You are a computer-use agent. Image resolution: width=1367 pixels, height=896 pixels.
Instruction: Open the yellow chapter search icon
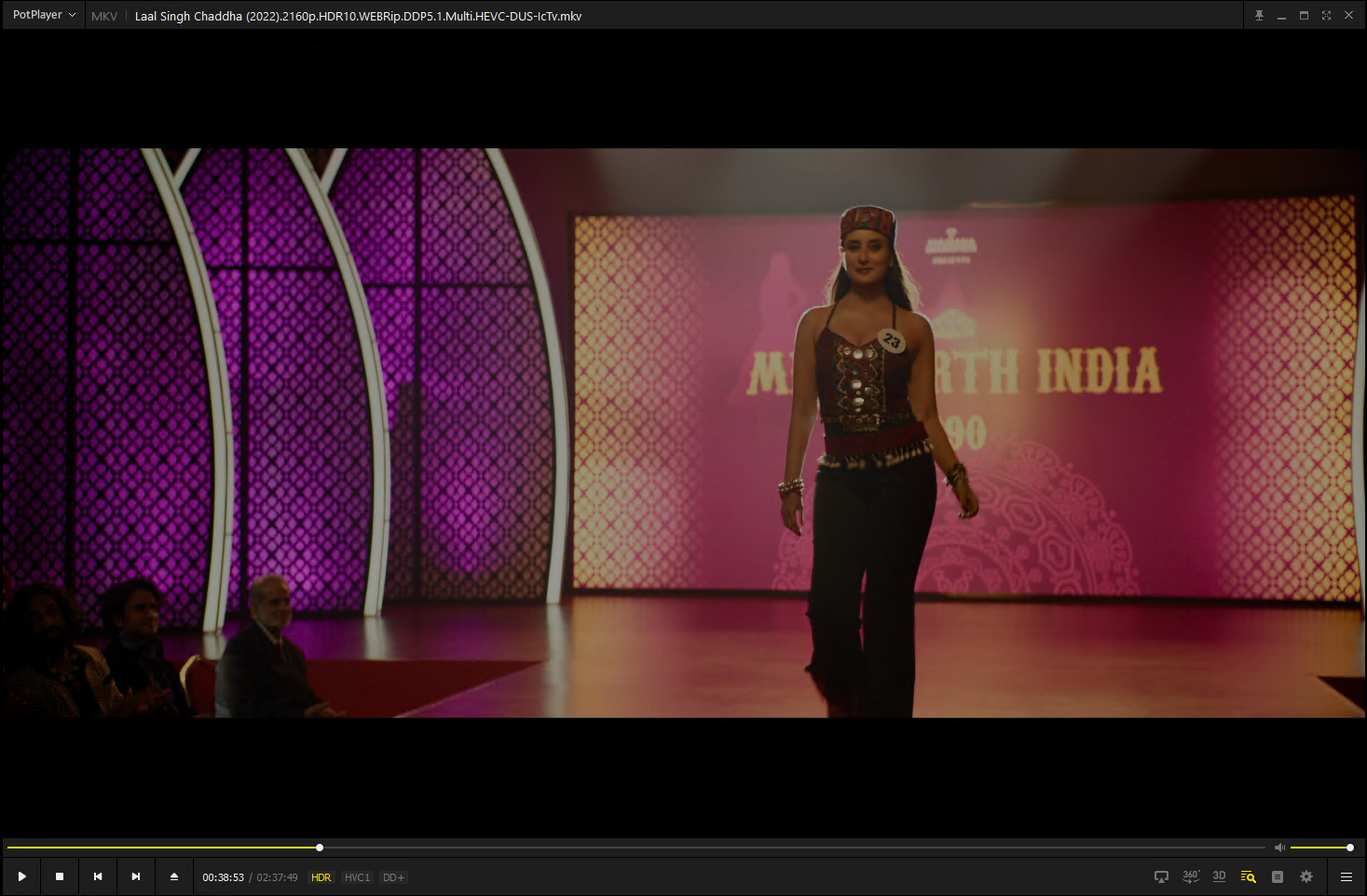pos(1248,876)
